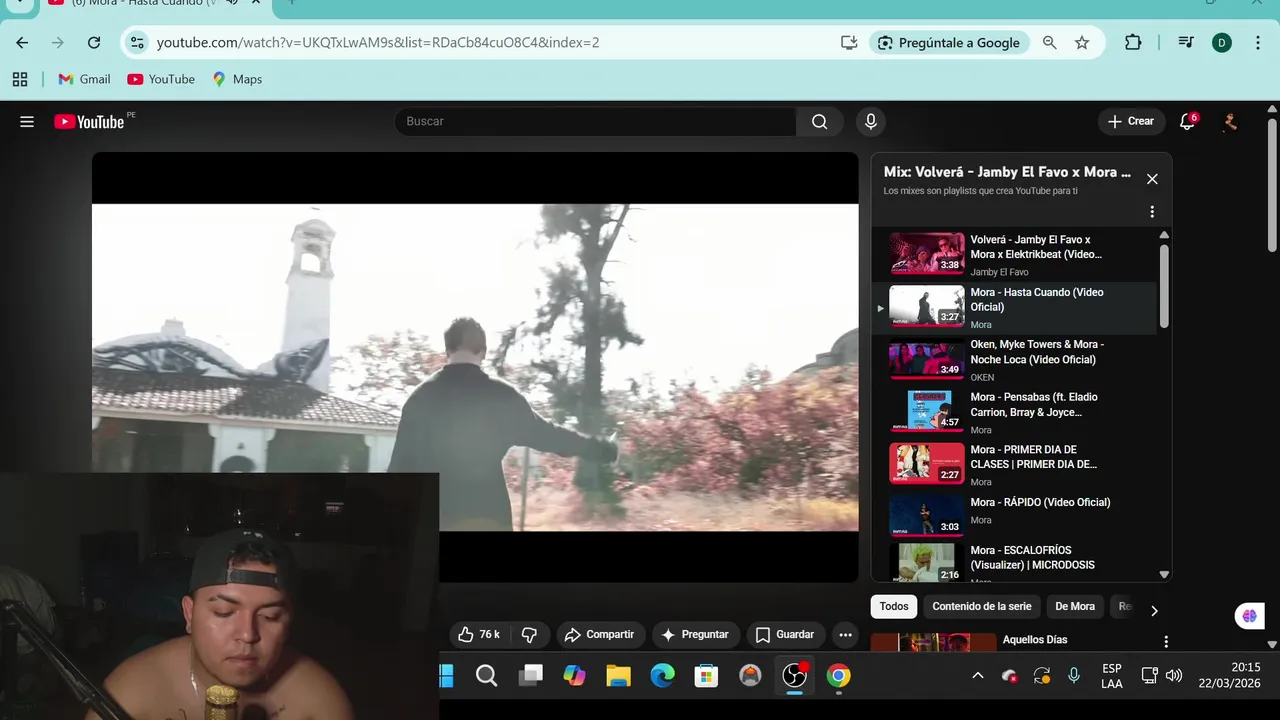Close the Mix playlist panel
1280x720 pixels.
coord(1152,179)
